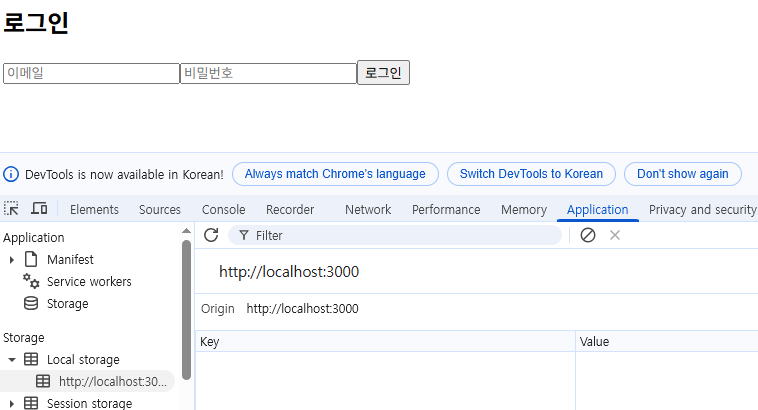
Task: Click the Origin label text
Action: pyautogui.click(x=218, y=308)
